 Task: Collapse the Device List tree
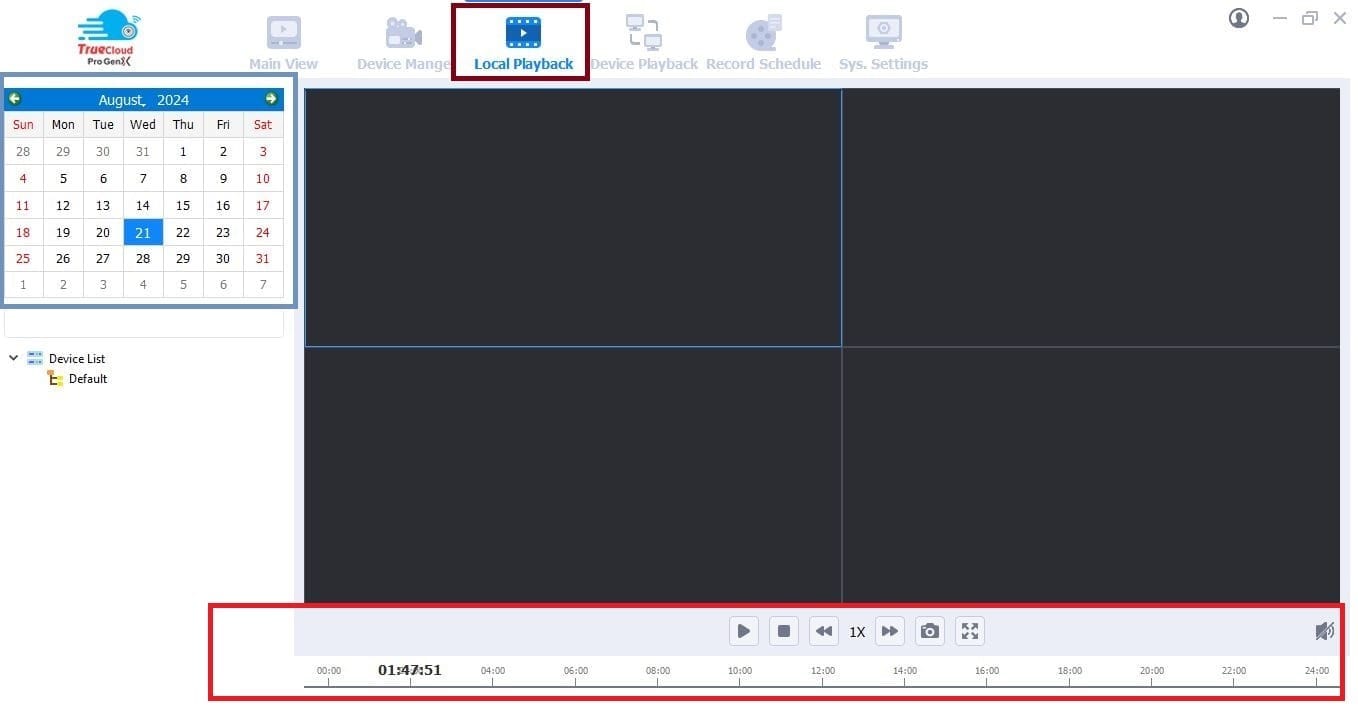coord(13,358)
